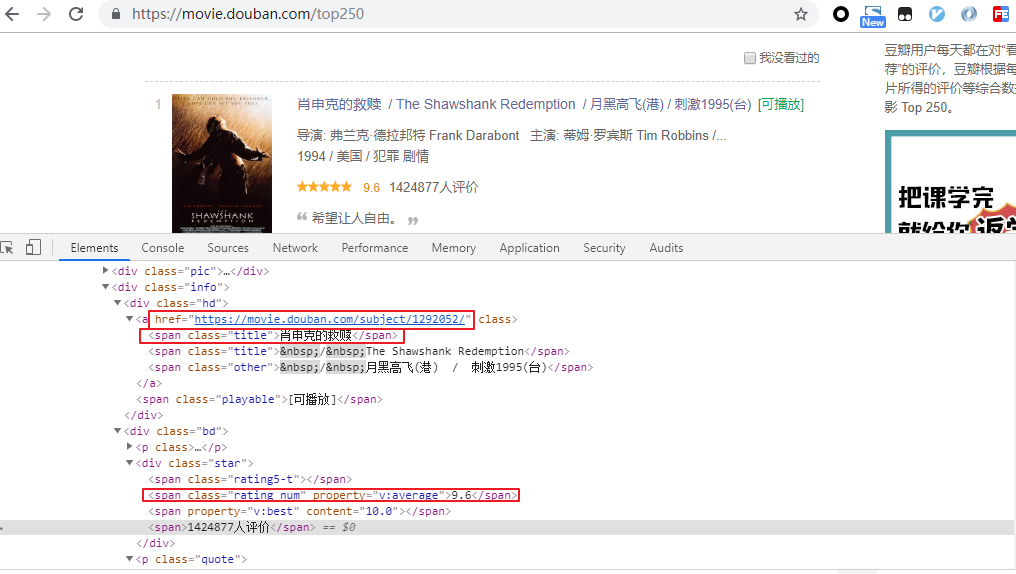Click the 9.6 rating score on page
Viewport: 1016px width, 574px height.
pos(371,188)
